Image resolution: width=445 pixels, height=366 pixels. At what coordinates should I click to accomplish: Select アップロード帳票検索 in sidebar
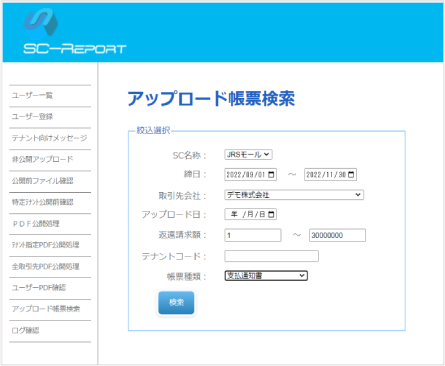[46, 309]
